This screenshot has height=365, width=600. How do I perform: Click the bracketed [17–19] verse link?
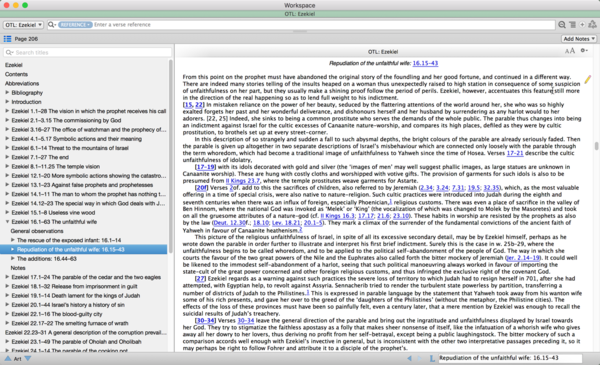[x=205, y=167]
